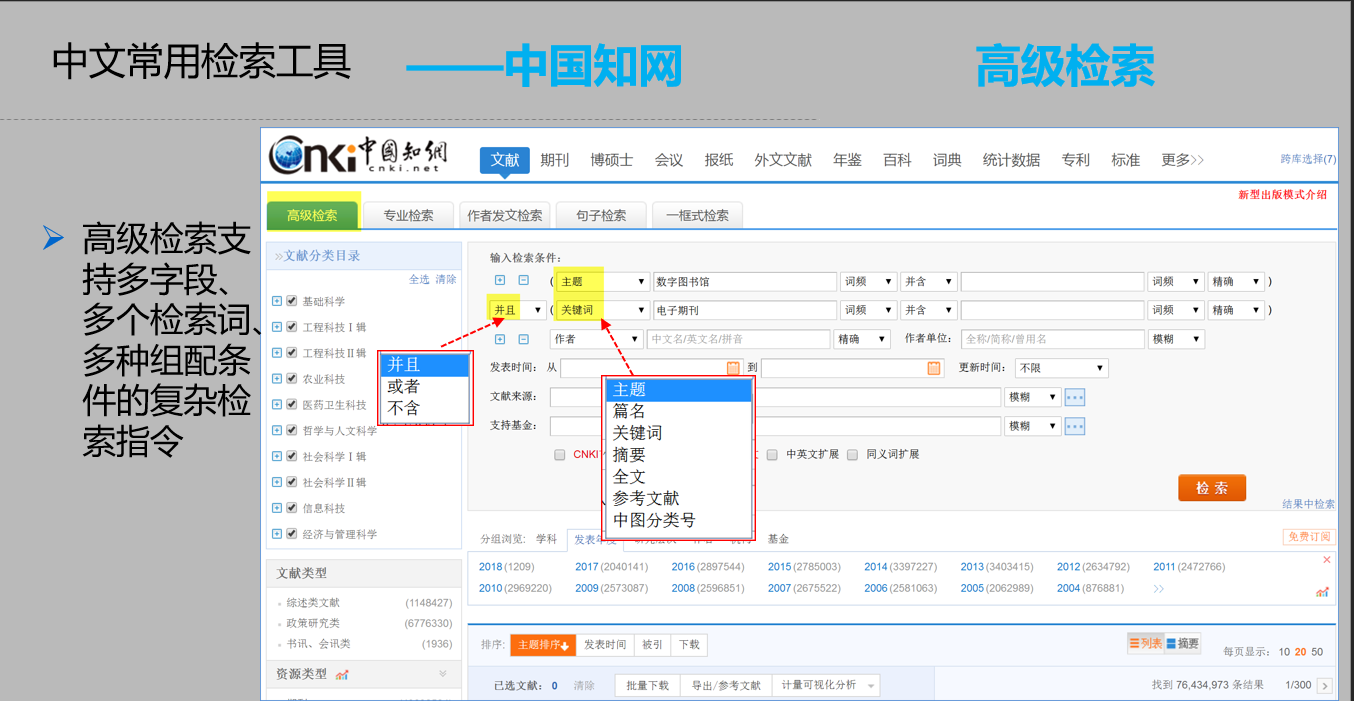Select the 期刊 navigation tab
Image resolution: width=1354 pixels, height=701 pixels.
(555, 160)
